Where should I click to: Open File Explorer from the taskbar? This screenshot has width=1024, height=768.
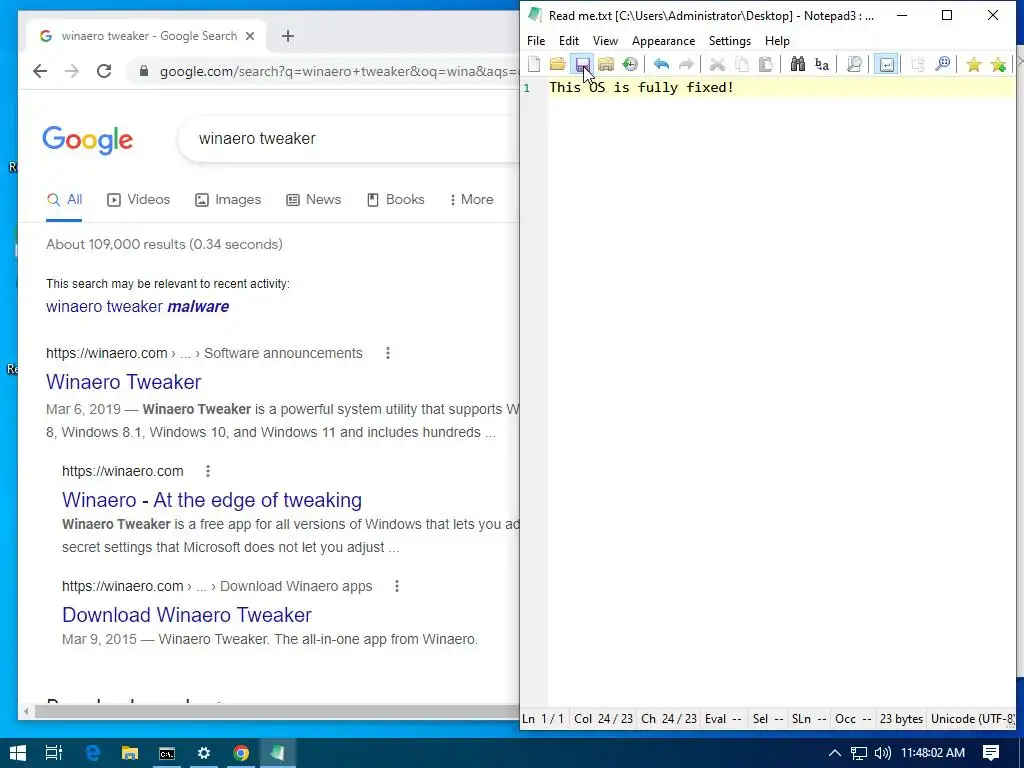tap(130, 753)
